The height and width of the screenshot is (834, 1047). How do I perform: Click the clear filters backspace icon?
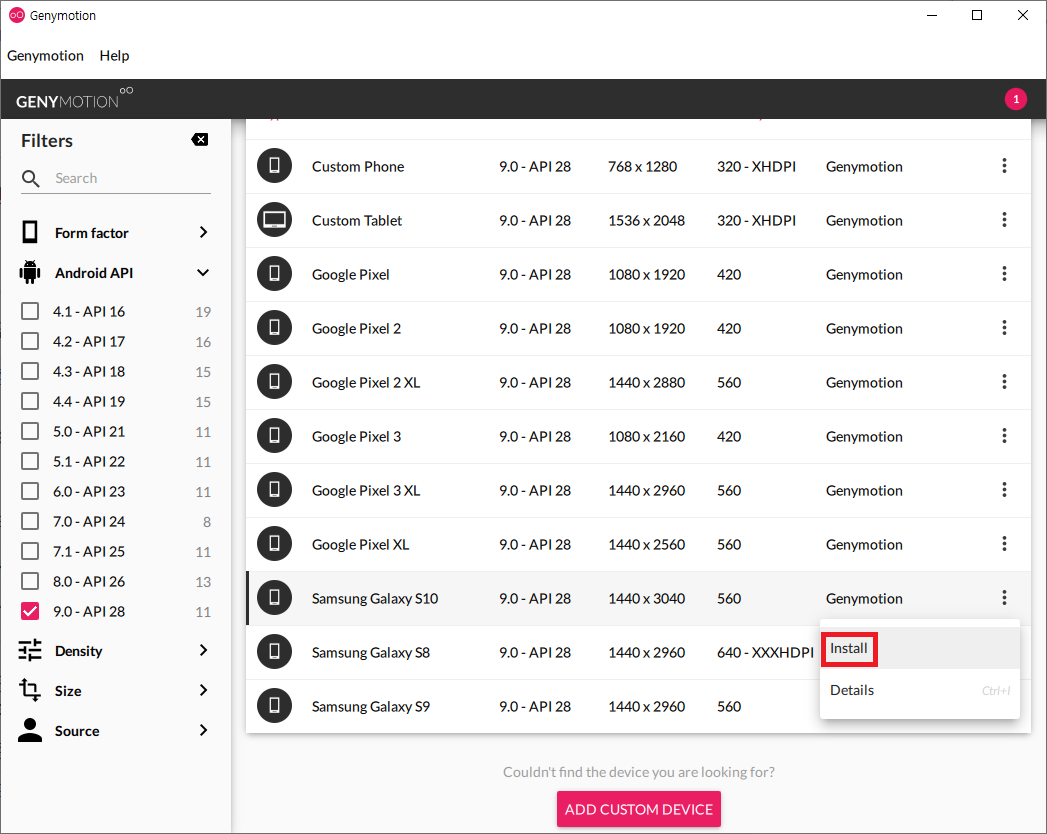(x=200, y=140)
